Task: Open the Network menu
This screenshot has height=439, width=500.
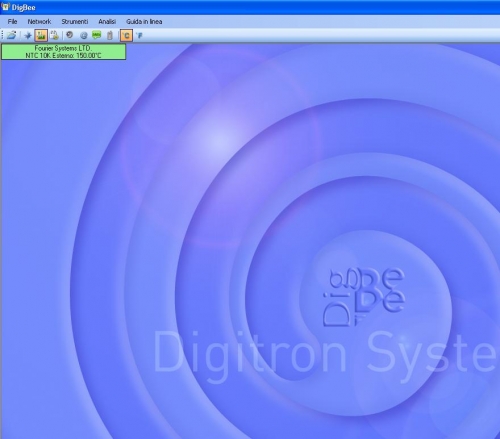Action: tap(39, 21)
